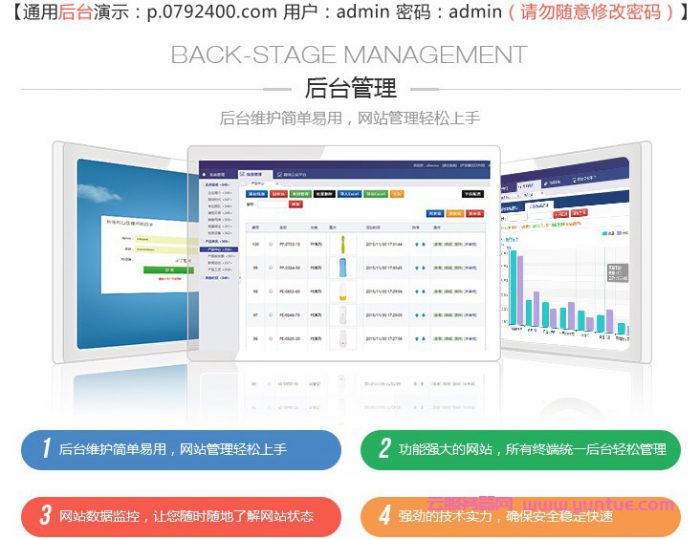Click the number 1 icon on the blue banner

[x=46, y=449]
